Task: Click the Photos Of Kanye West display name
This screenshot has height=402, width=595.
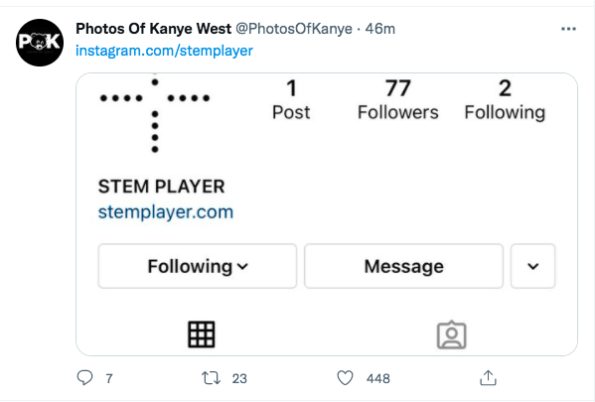Action: (153, 28)
